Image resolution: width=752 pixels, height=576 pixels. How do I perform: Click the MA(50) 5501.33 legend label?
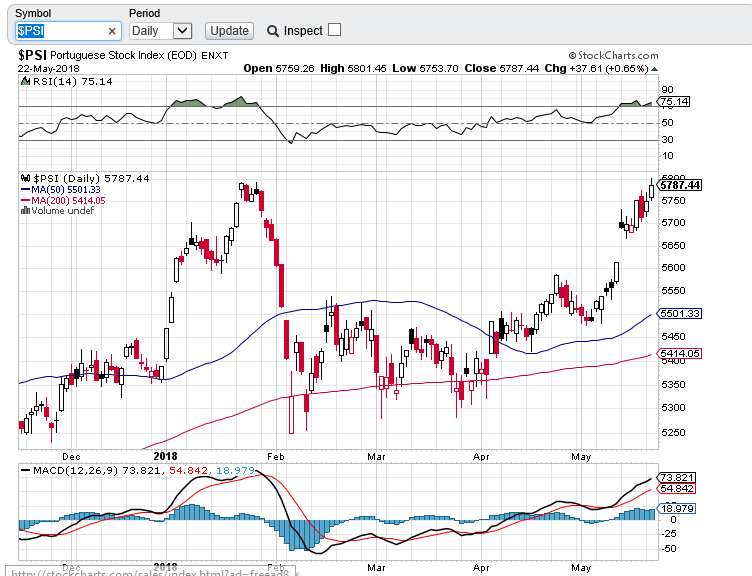pyautogui.click(x=66, y=190)
